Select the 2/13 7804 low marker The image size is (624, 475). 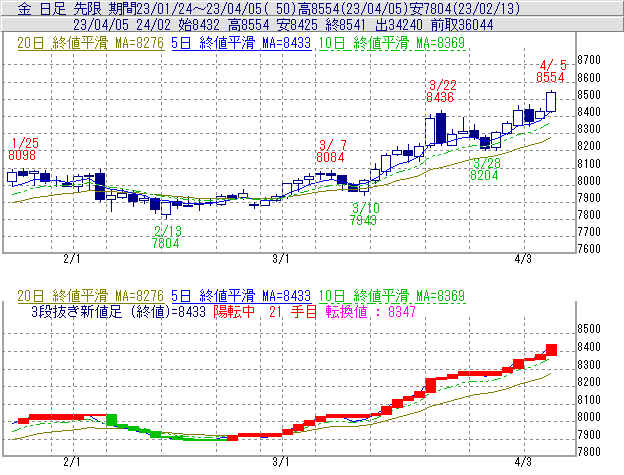click(167, 237)
